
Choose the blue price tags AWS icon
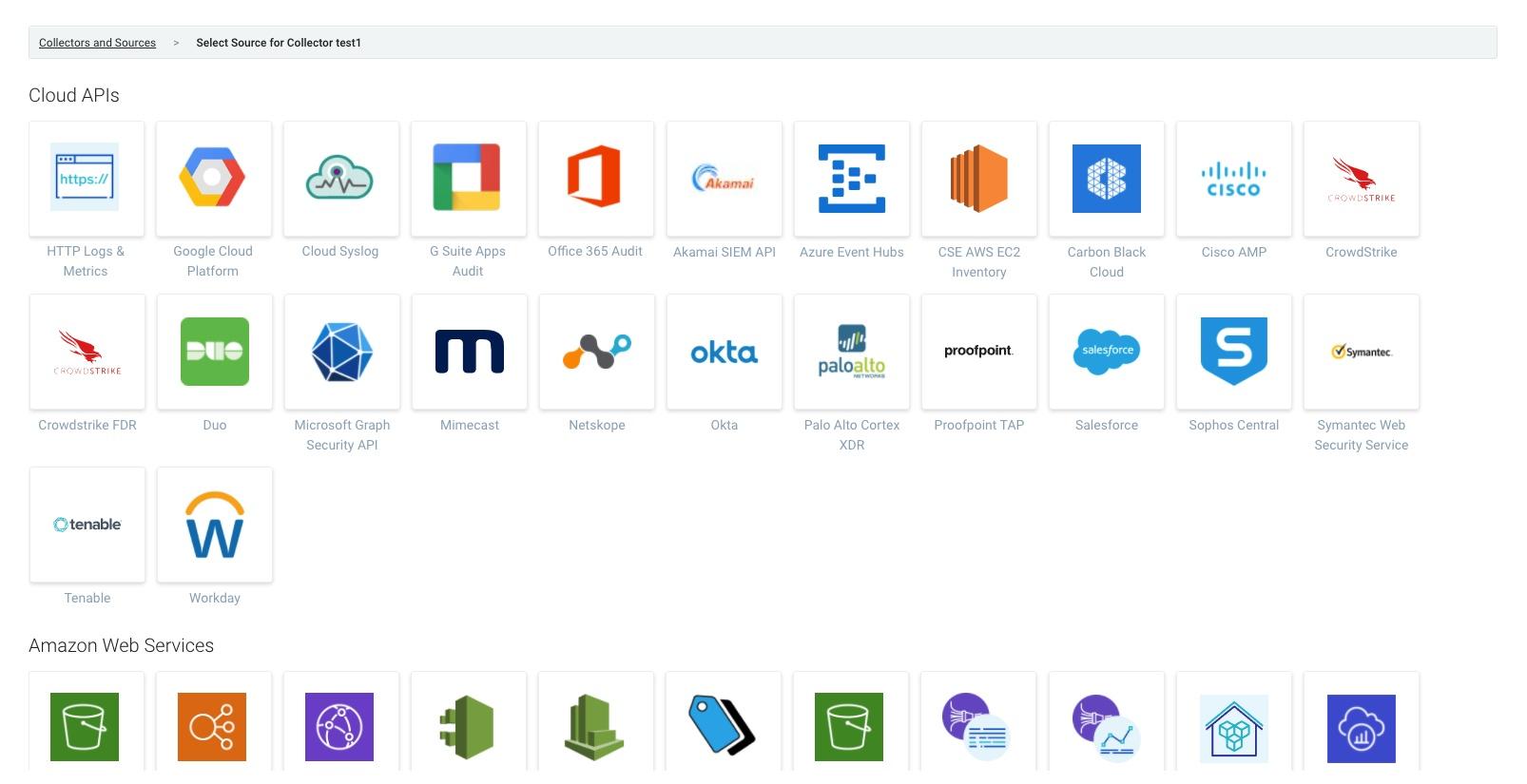722,726
